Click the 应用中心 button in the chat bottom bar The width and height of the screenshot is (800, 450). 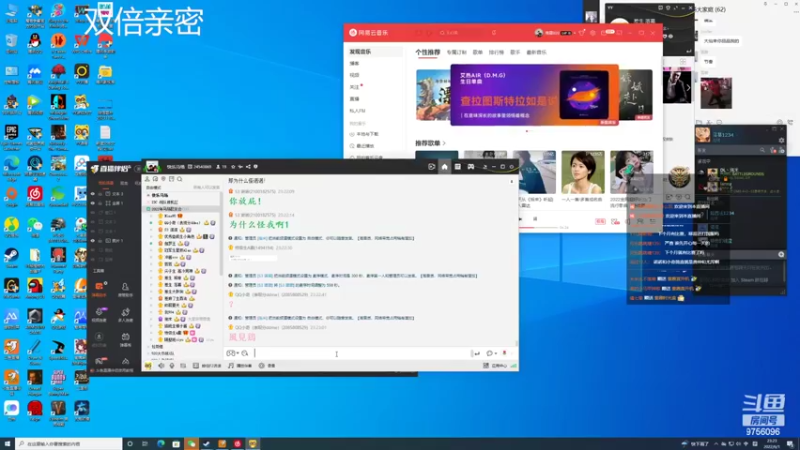click(x=495, y=366)
